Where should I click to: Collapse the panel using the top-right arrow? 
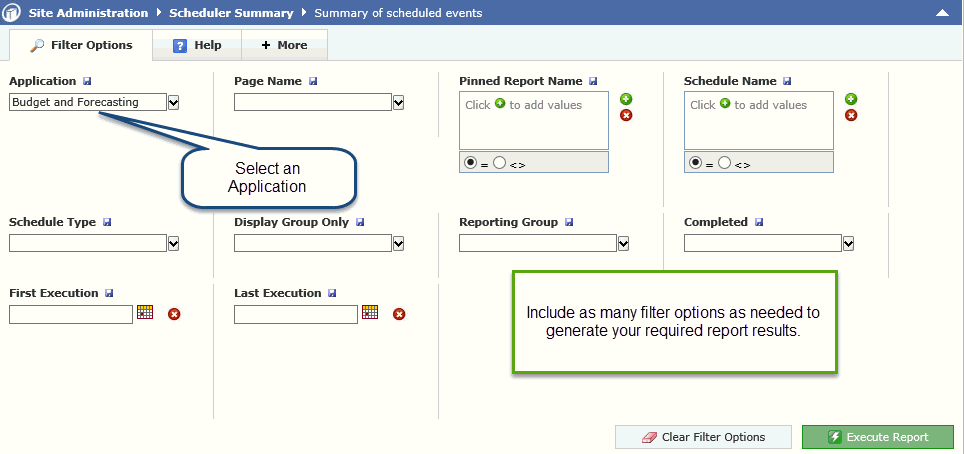(942, 13)
